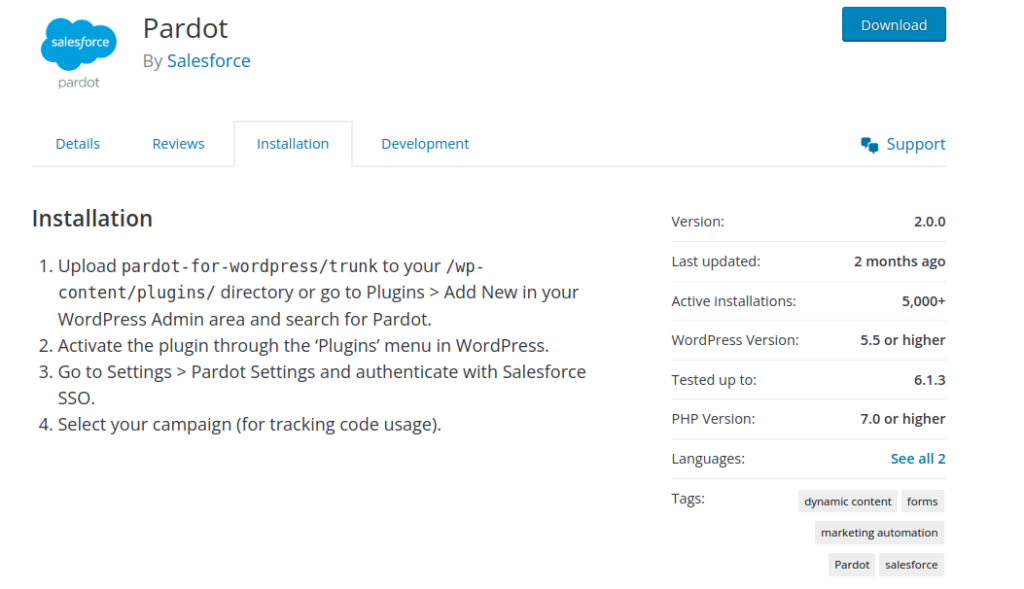This screenshot has width=1024, height=589.
Task: Select the 'dynamic content' tag
Action: 847,501
